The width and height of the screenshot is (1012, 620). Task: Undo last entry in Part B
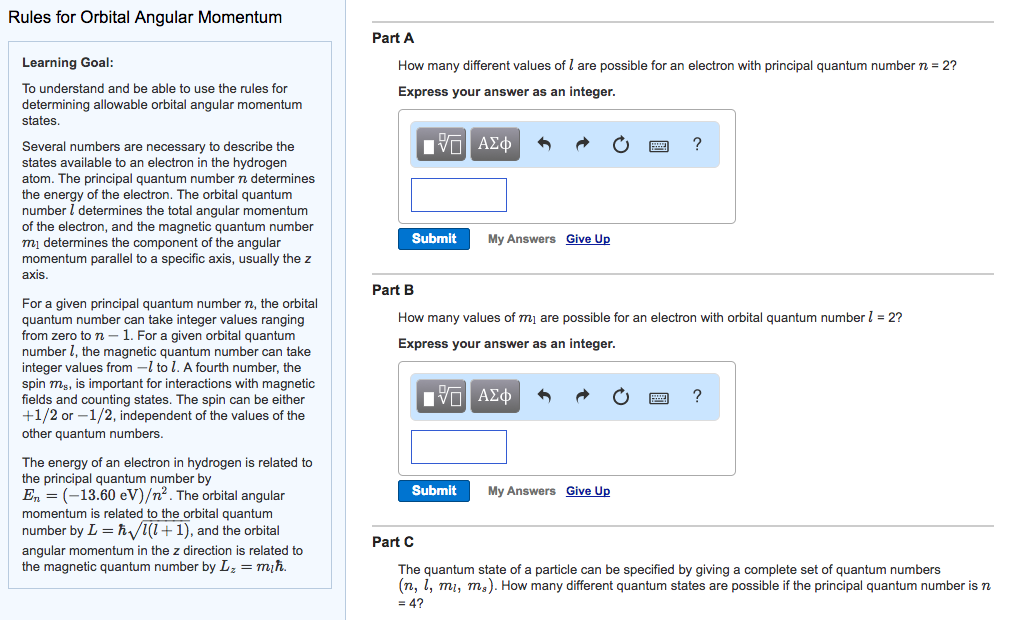[545, 397]
